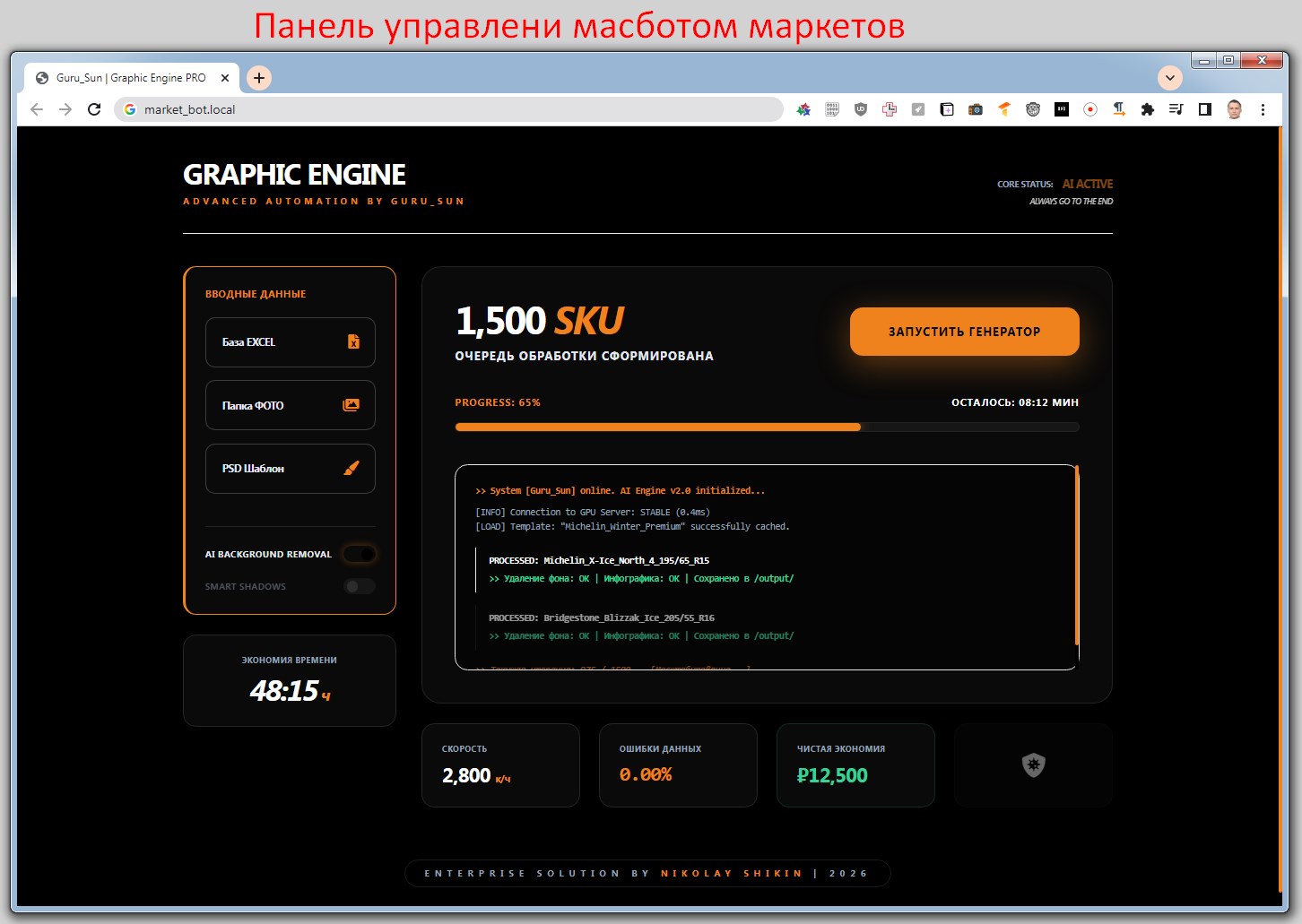Turn on SMART SHADOWS switch
Image resolution: width=1302 pixels, height=924 pixels.
[359, 586]
